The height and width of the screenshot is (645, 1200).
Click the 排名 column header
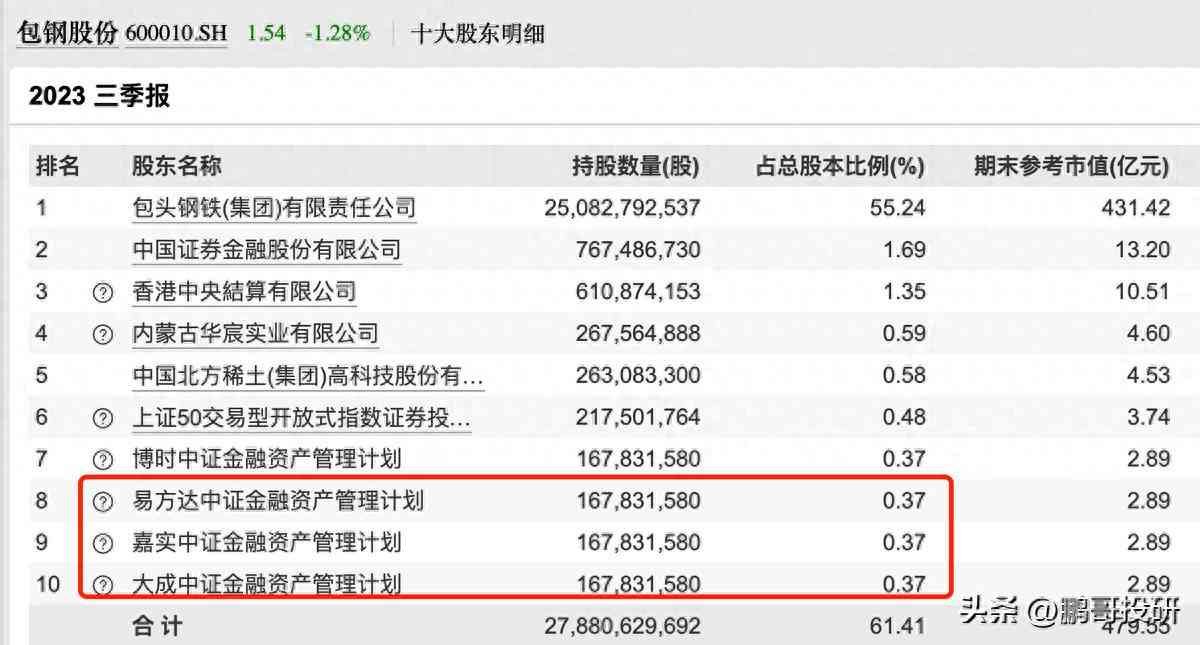click(57, 166)
